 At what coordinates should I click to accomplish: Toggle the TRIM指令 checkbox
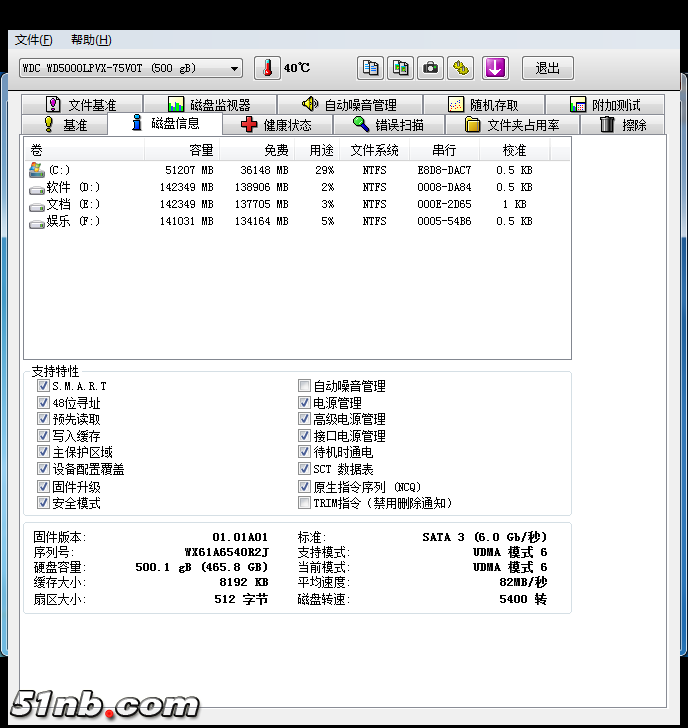tap(305, 503)
